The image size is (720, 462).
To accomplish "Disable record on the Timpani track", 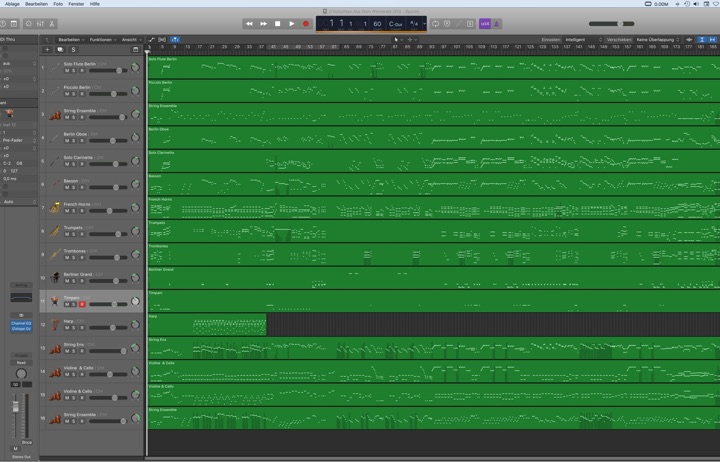I will pos(82,304).
